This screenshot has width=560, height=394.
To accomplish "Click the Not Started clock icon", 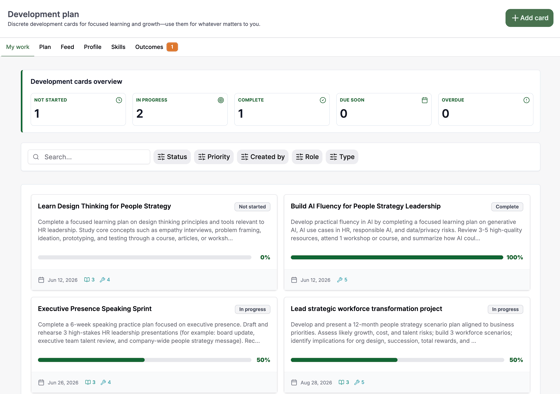I will click(x=119, y=100).
